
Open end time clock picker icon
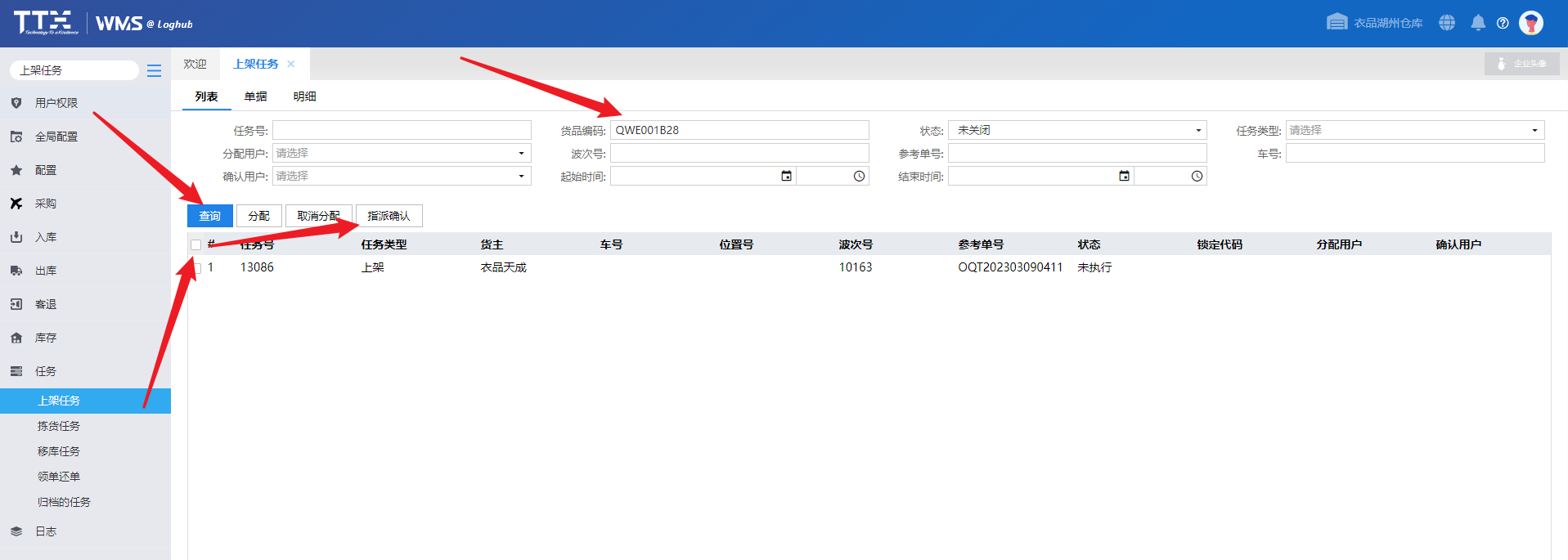click(1197, 176)
